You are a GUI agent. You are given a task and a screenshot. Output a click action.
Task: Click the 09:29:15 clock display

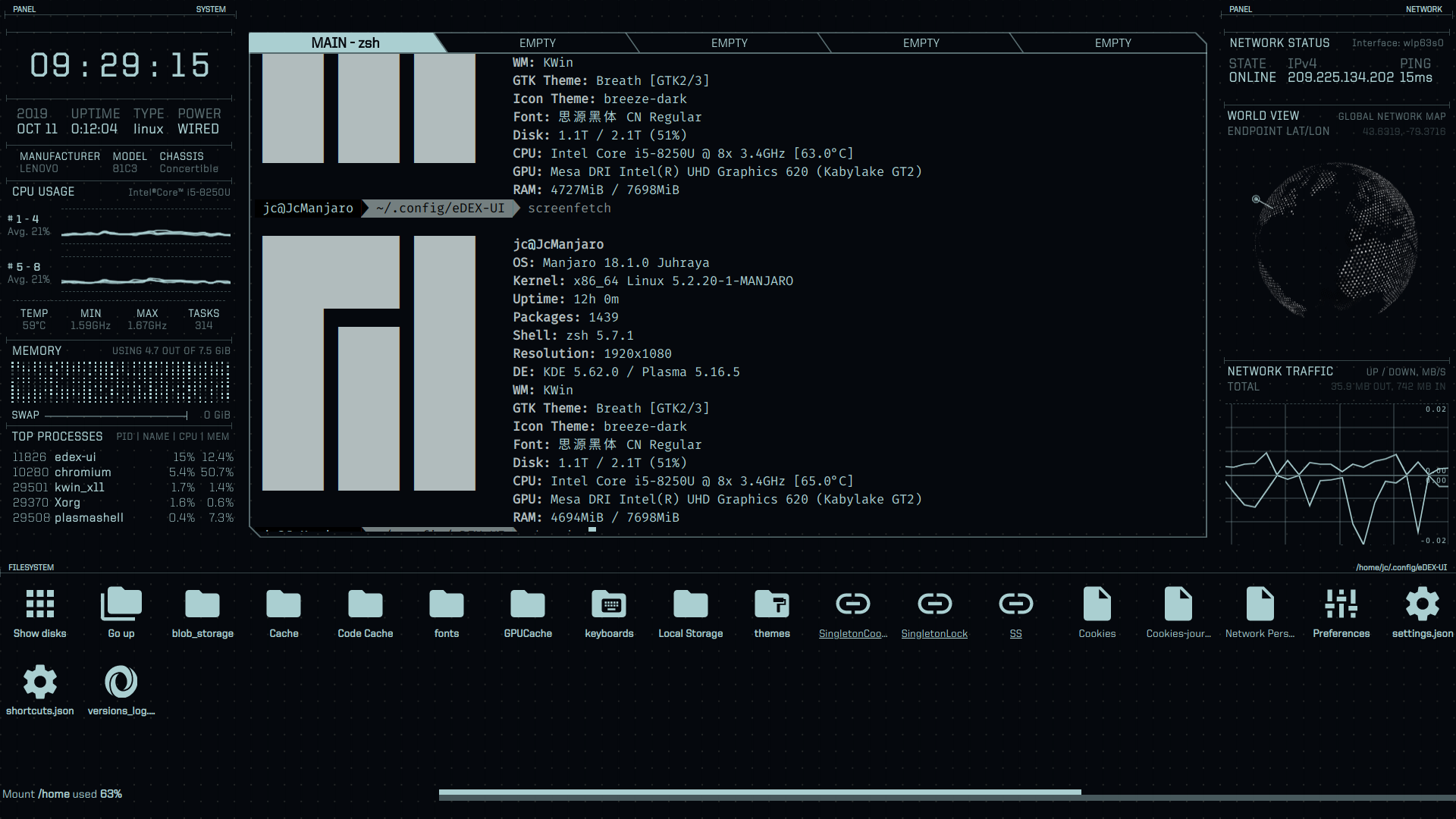point(120,65)
